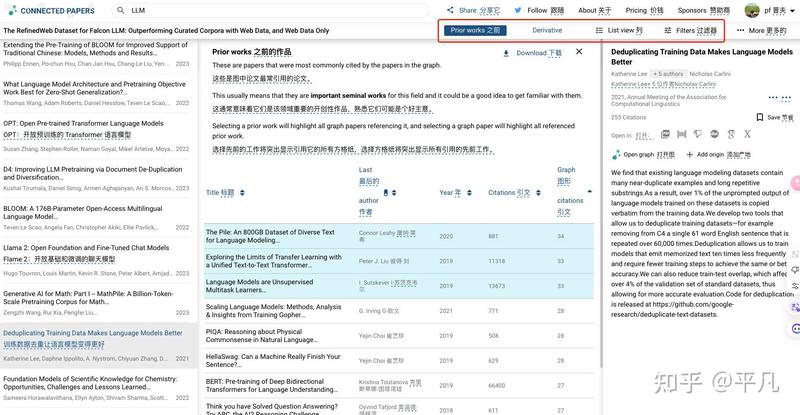Open the Sponsors menu item
The width and height of the screenshot is (800, 415).
[704, 10]
